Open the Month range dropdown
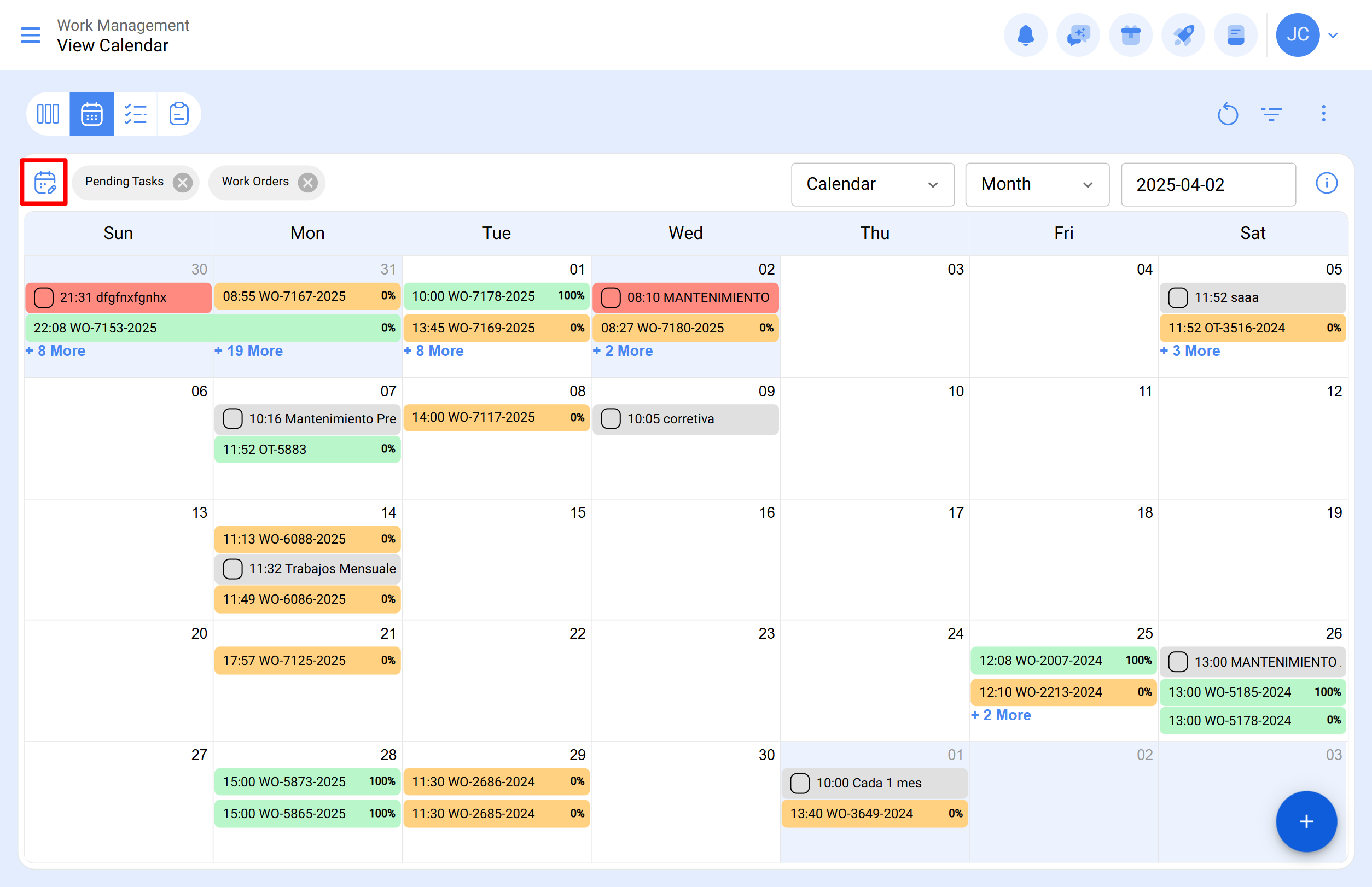The image size is (1372, 887). [1037, 184]
